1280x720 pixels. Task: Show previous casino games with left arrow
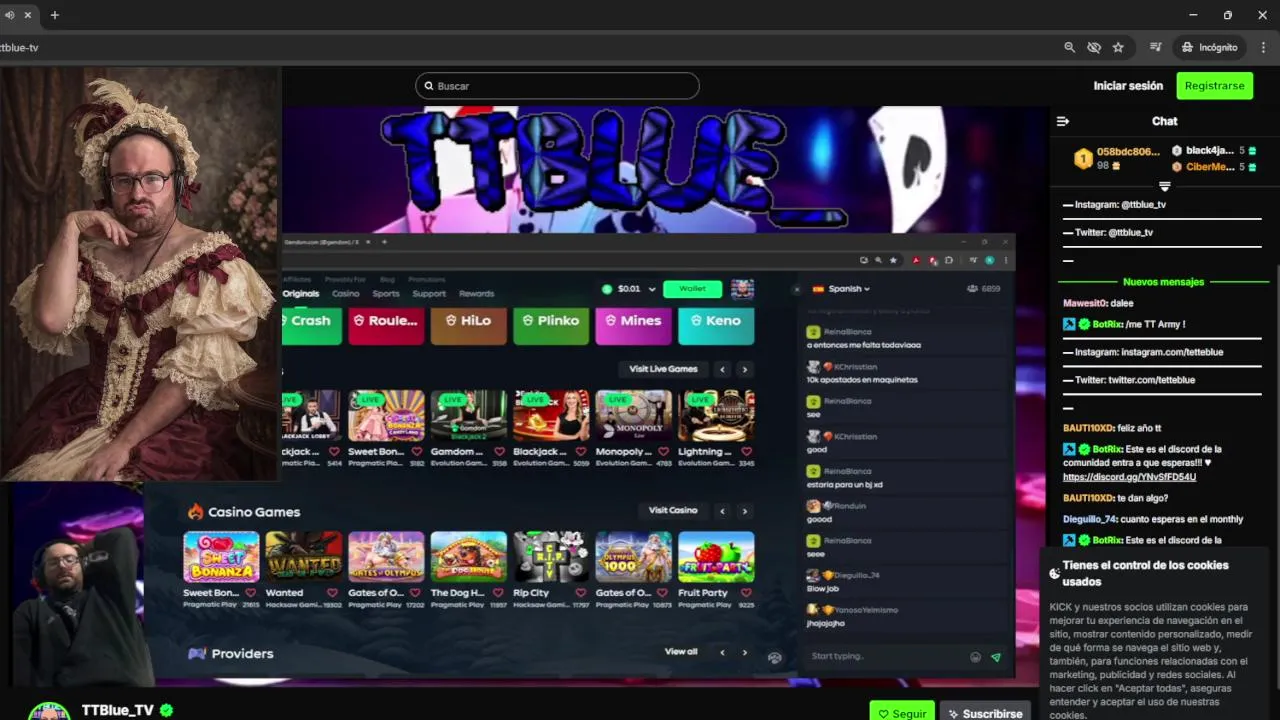[722, 511]
